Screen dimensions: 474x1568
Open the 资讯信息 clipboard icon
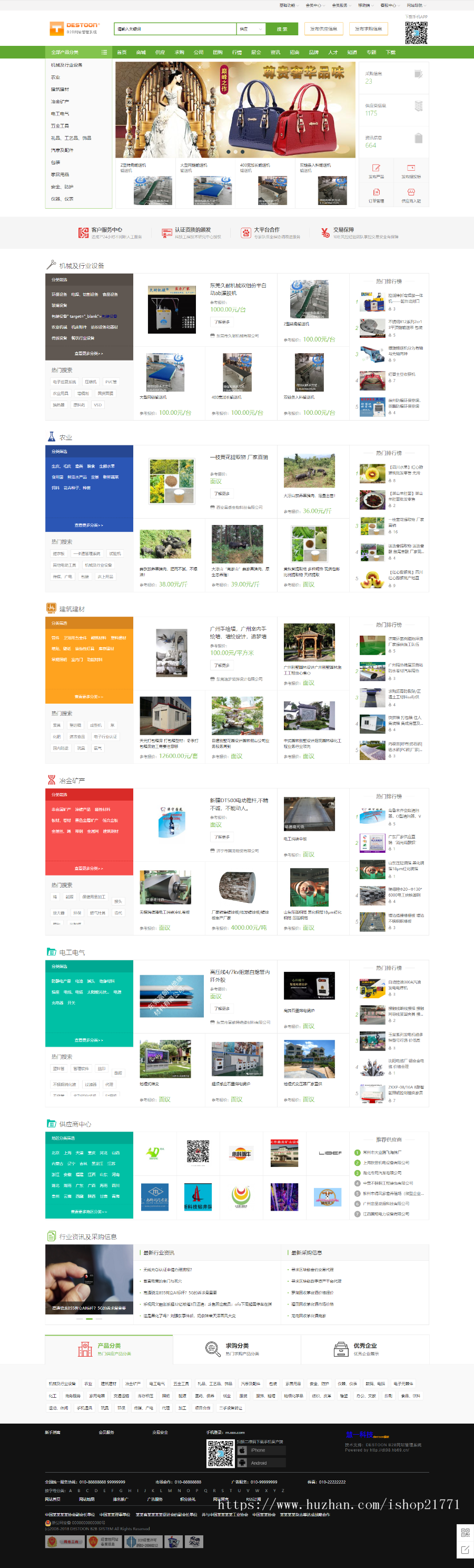(x=418, y=138)
